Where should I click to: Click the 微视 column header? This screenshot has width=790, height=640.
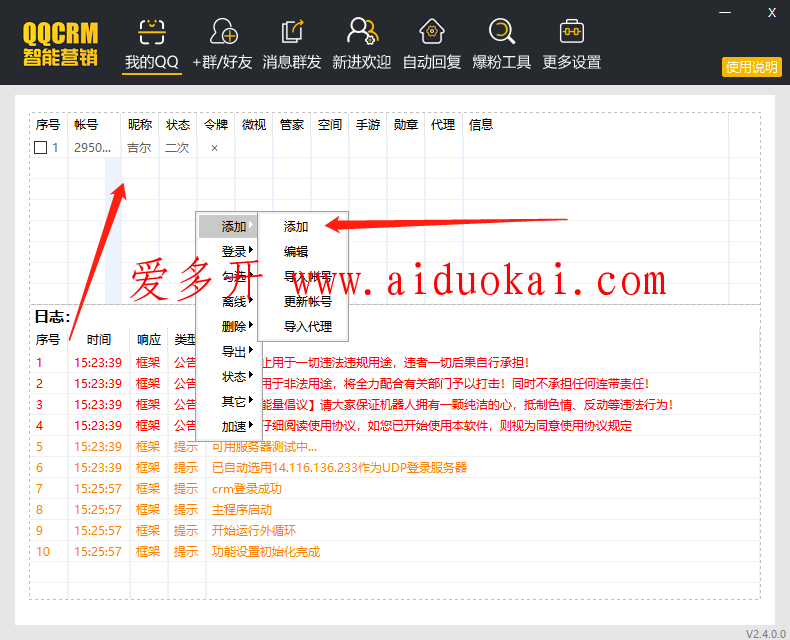[x=254, y=124]
